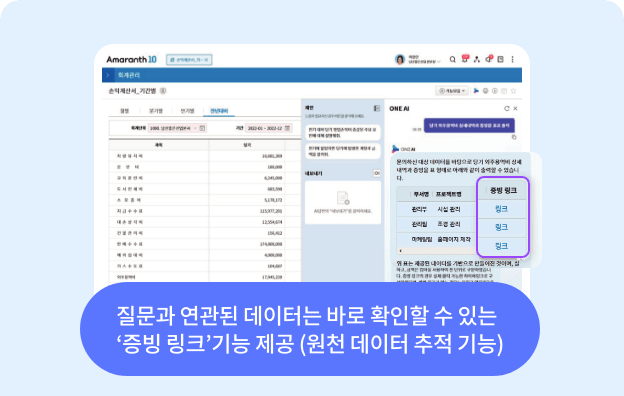Switch to the 분기별 tab
624x396 pixels.
click(156, 111)
